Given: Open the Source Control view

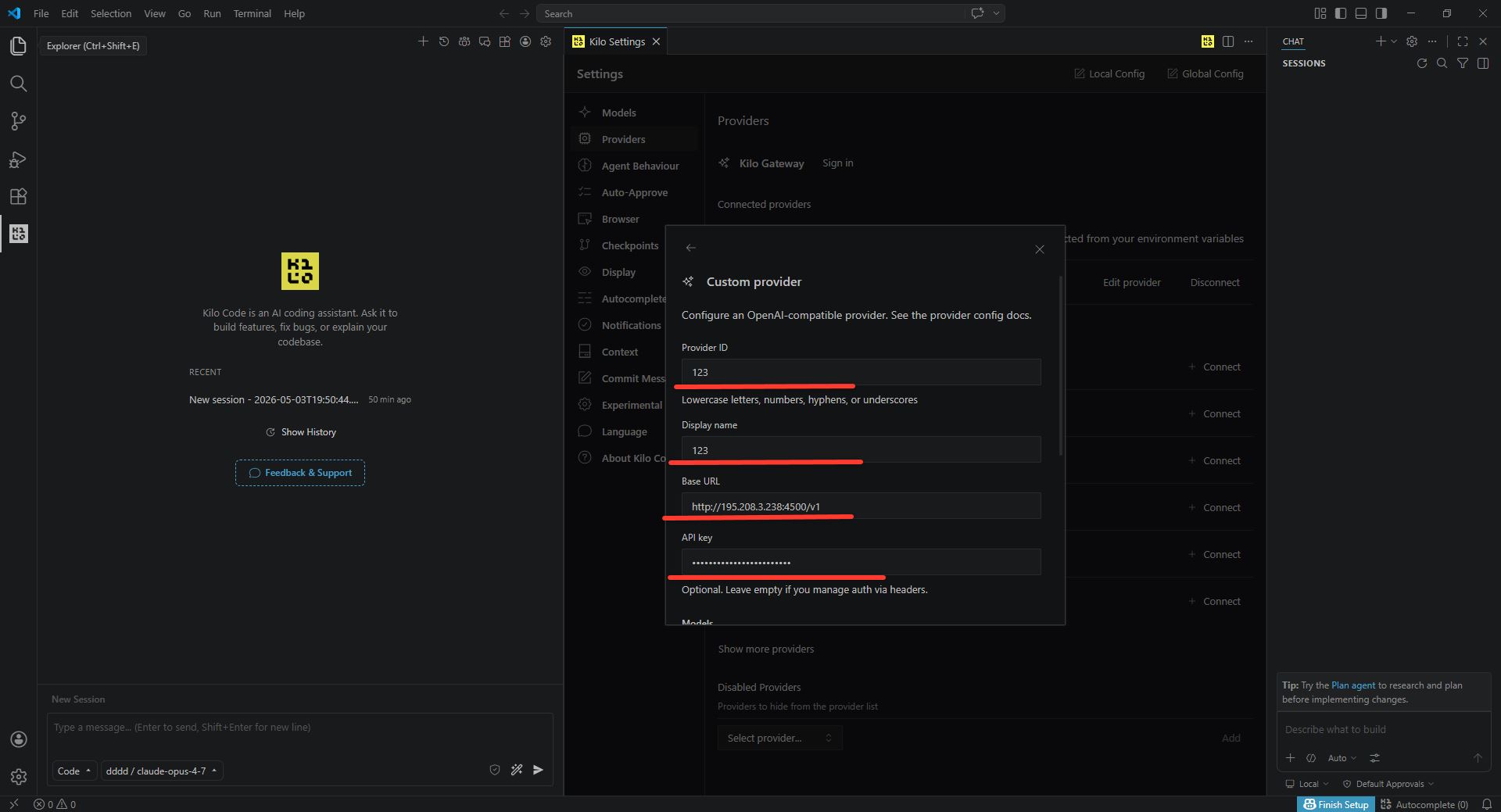Looking at the screenshot, I should click(x=18, y=121).
